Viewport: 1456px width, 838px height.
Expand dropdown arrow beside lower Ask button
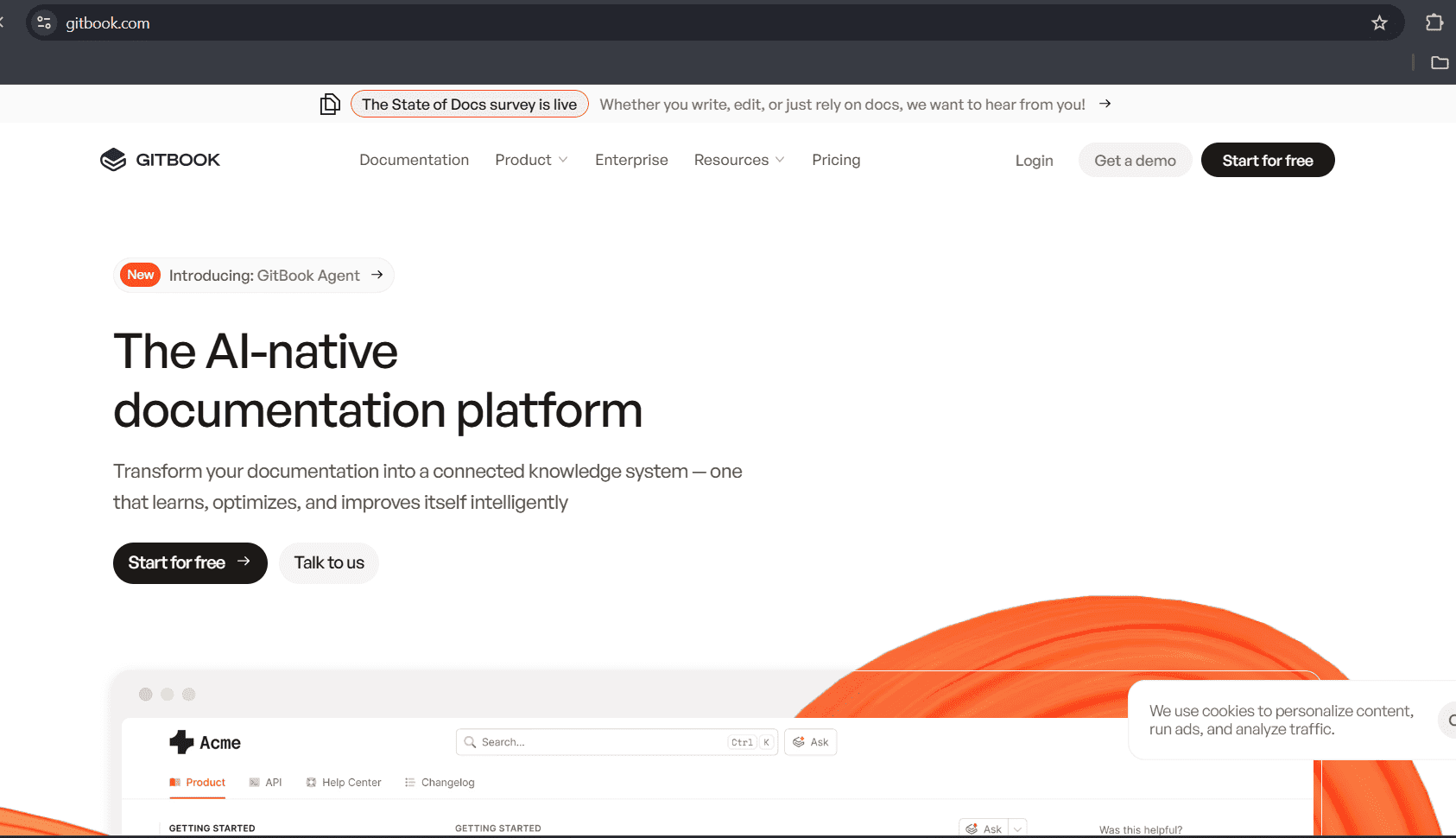coord(1017,828)
